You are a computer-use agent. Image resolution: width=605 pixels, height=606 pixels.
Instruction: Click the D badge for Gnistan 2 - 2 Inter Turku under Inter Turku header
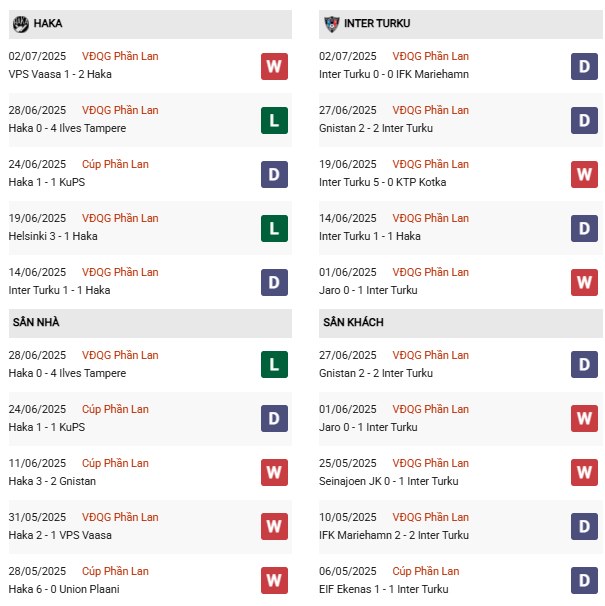585,120
